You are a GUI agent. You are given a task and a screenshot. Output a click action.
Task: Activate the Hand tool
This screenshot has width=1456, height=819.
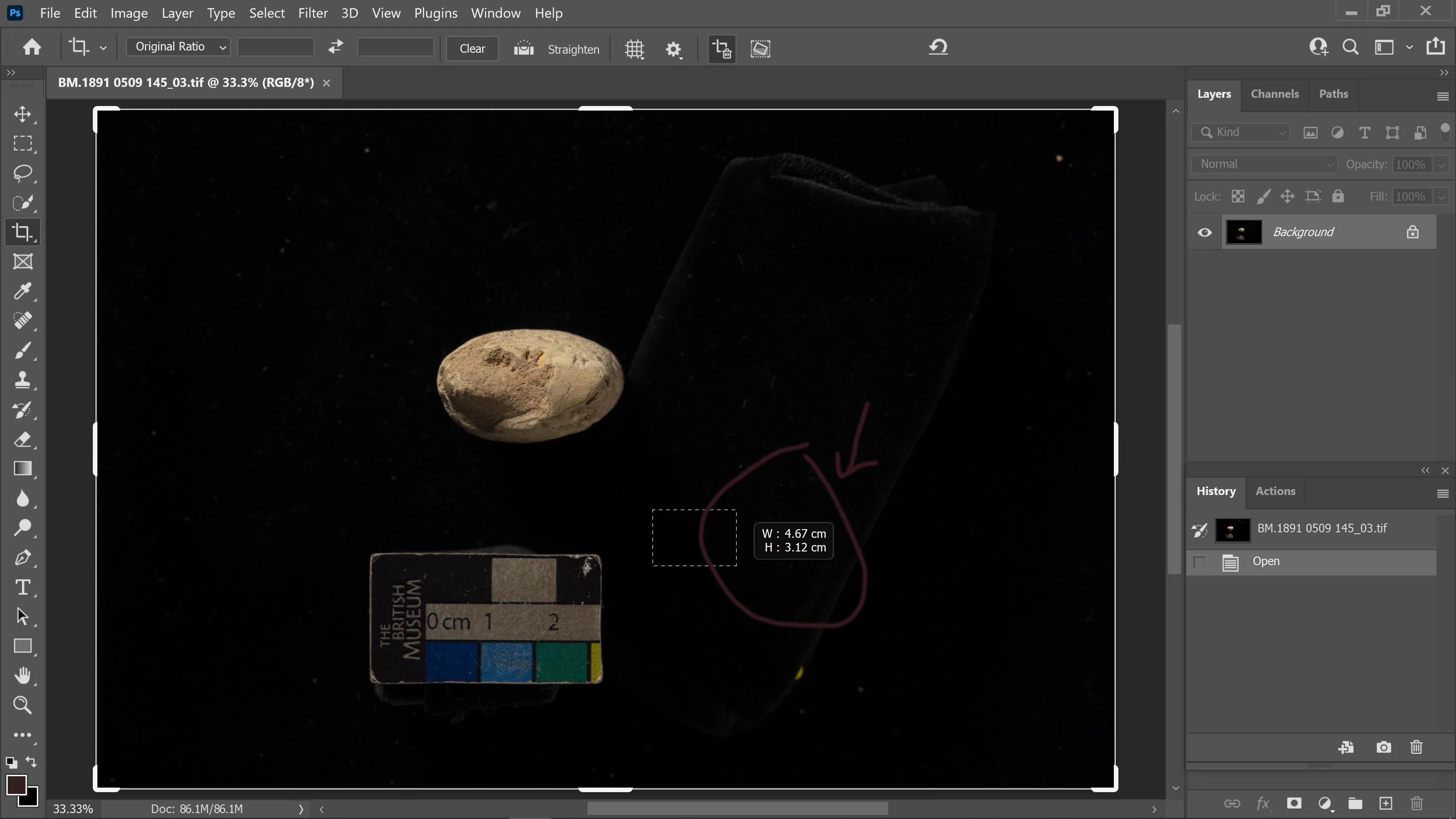23,675
